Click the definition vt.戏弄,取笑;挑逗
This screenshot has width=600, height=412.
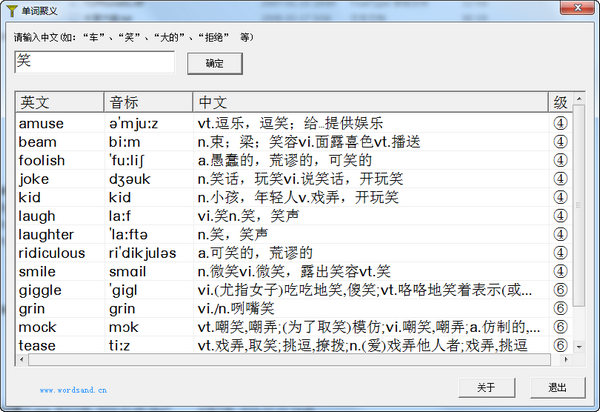pyautogui.click(x=362, y=345)
